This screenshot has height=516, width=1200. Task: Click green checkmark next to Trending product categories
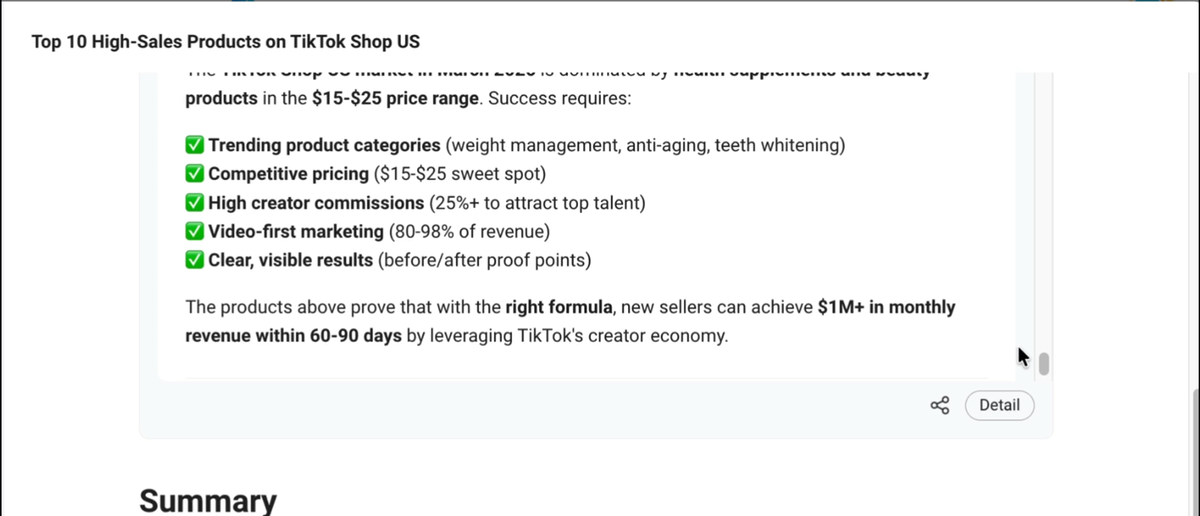point(196,145)
